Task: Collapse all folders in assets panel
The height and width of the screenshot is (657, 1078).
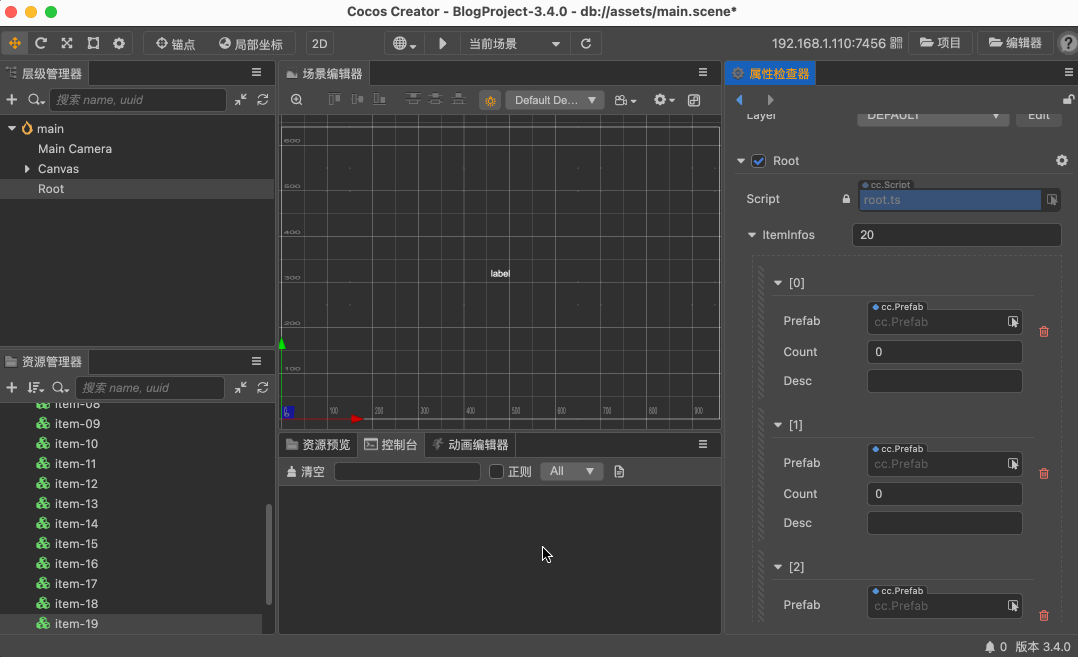Action: click(x=241, y=388)
